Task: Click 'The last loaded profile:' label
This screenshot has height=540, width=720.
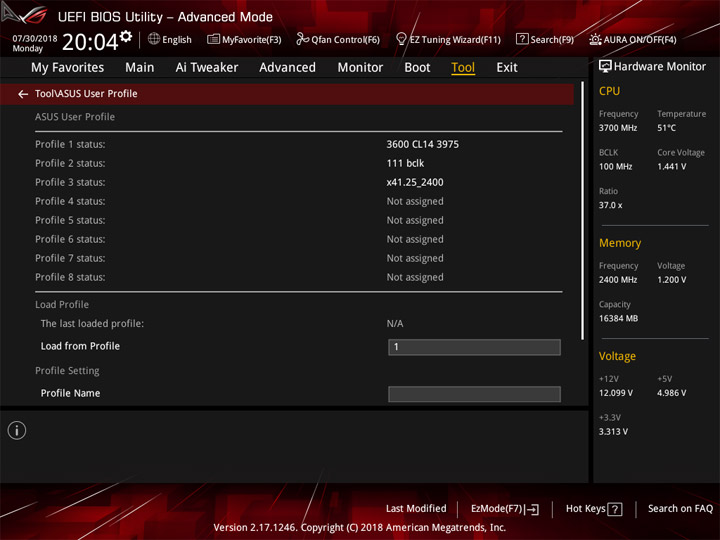Action: pos(92,323)
